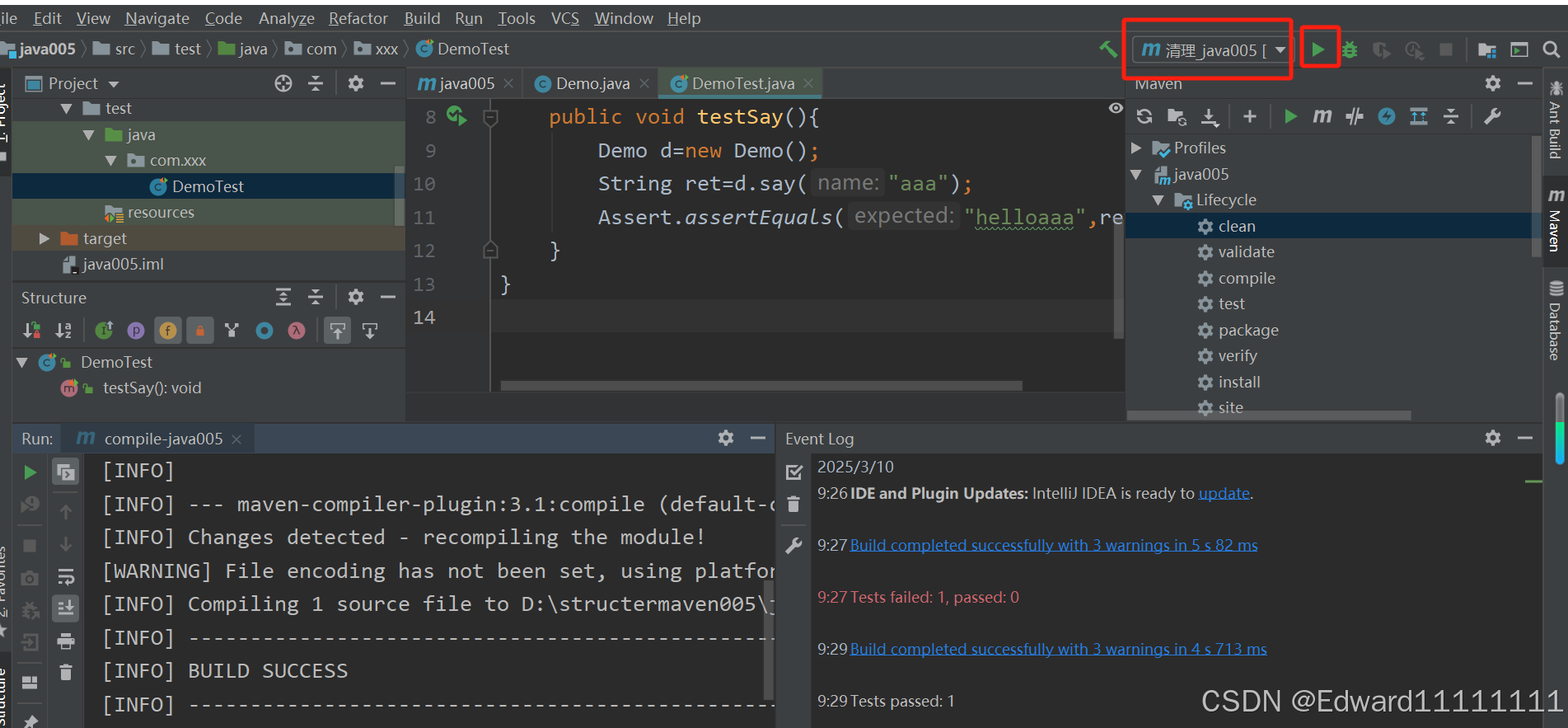
Task: Toggle non-public members lock icon
Action: pyautogui.click(x=200, y=331)
